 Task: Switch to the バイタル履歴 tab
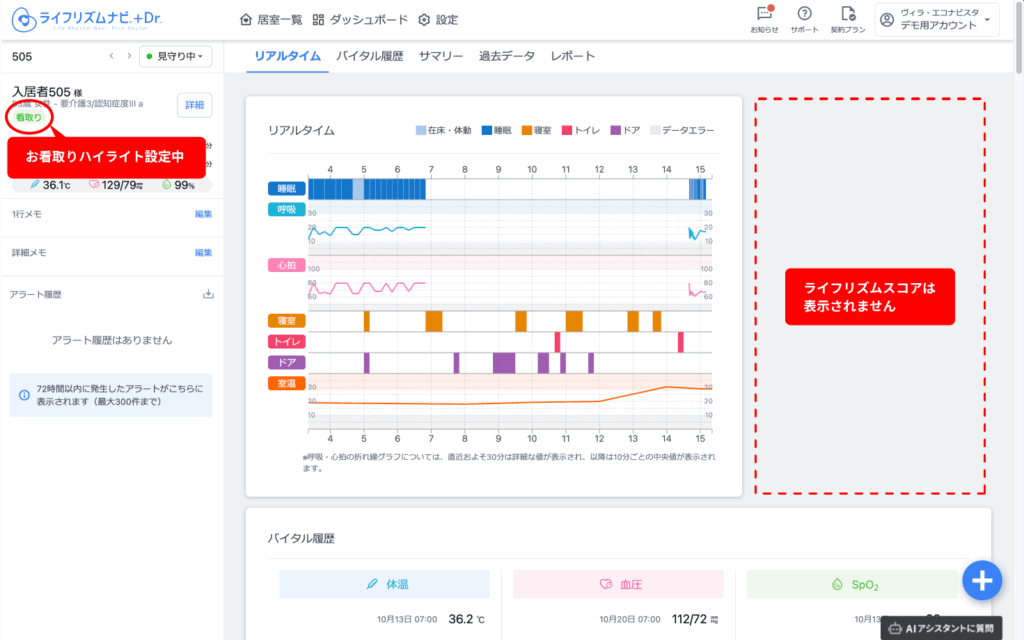pos(369,56)
